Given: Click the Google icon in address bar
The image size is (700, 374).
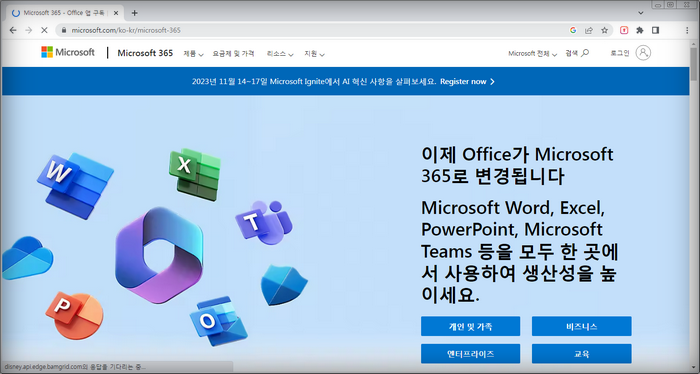Looking at the screenshot, I should click(573, 30).
